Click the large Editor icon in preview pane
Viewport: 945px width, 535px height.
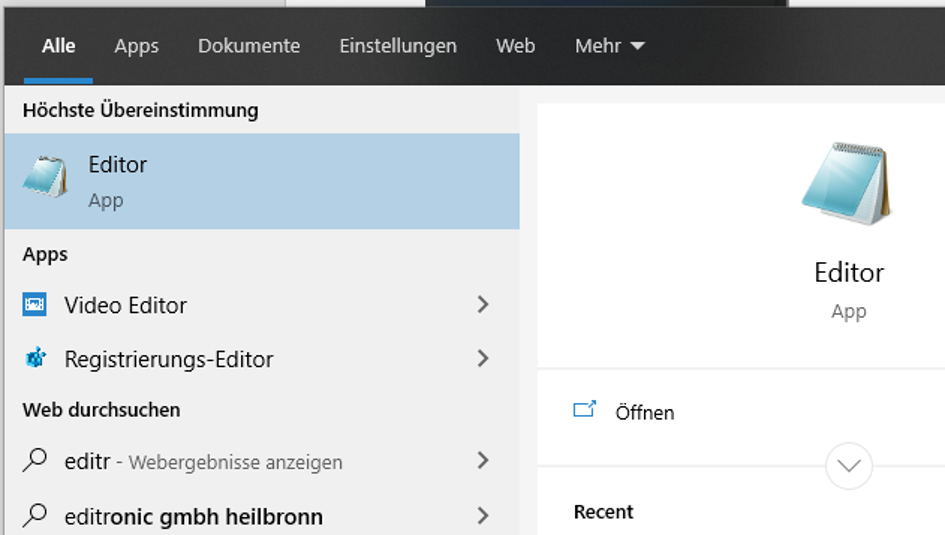[848, 185]
